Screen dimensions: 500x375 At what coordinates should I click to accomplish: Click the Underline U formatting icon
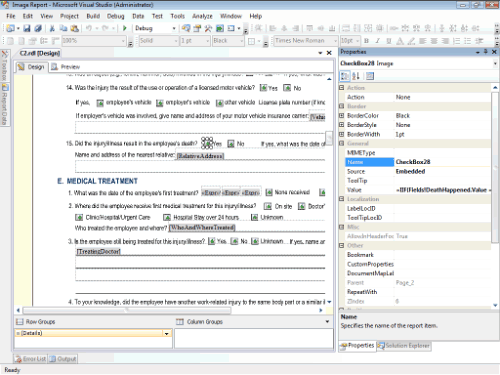(389, 41)
